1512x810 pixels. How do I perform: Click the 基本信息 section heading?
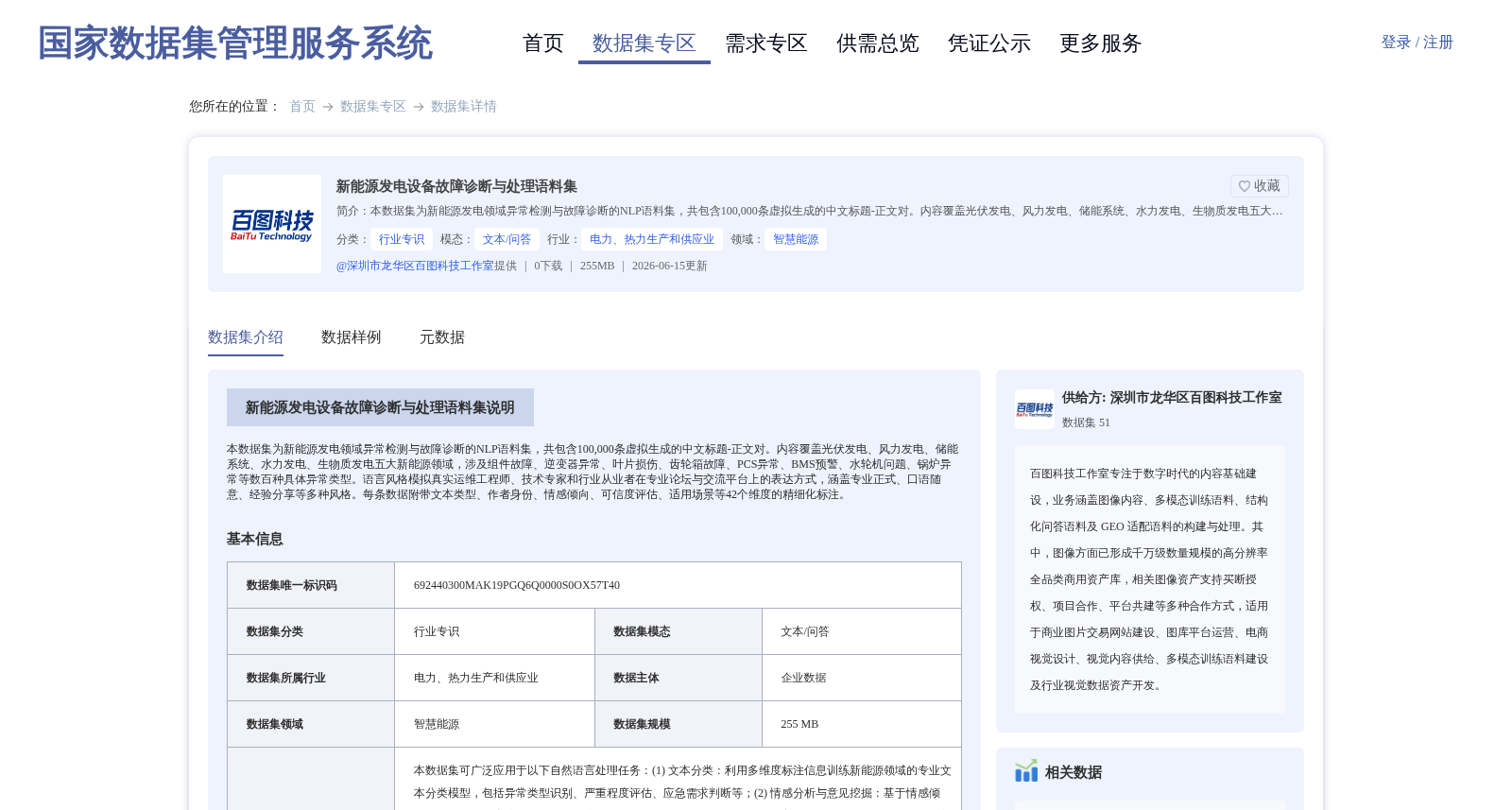[x=255, y=539]
